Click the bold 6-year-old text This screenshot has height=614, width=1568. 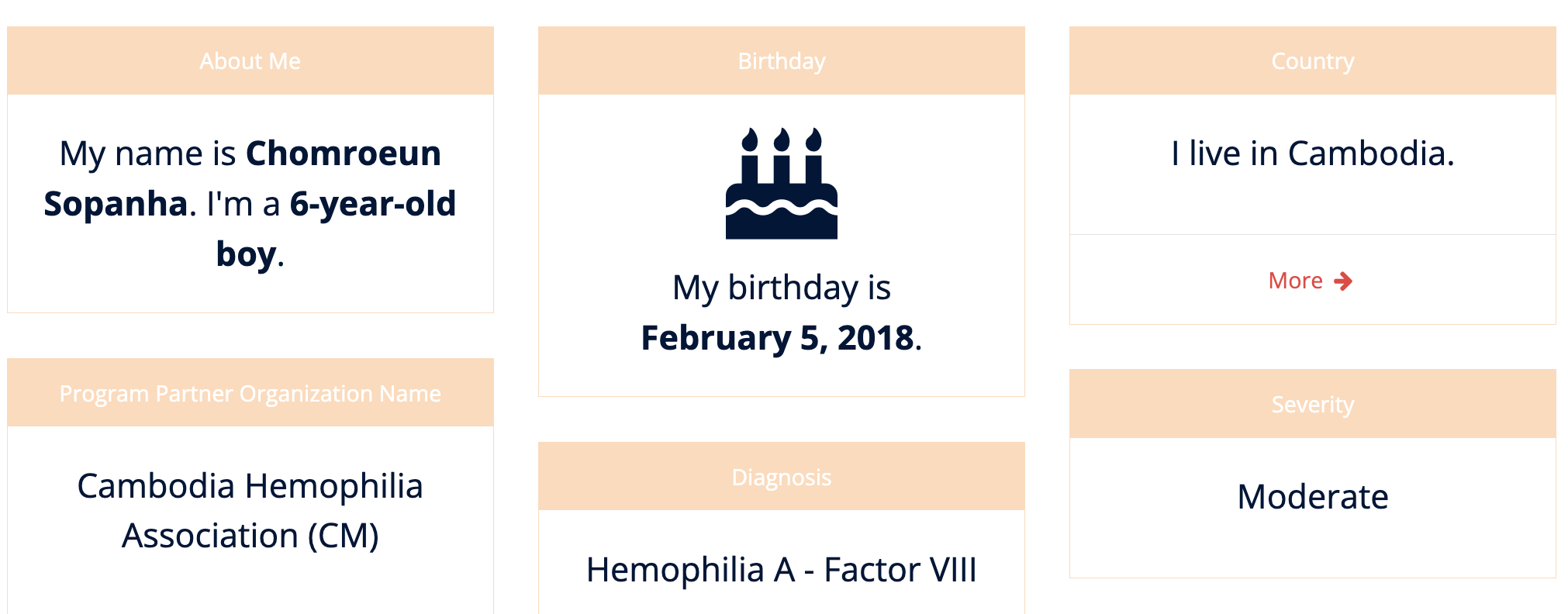click(372, 204)
